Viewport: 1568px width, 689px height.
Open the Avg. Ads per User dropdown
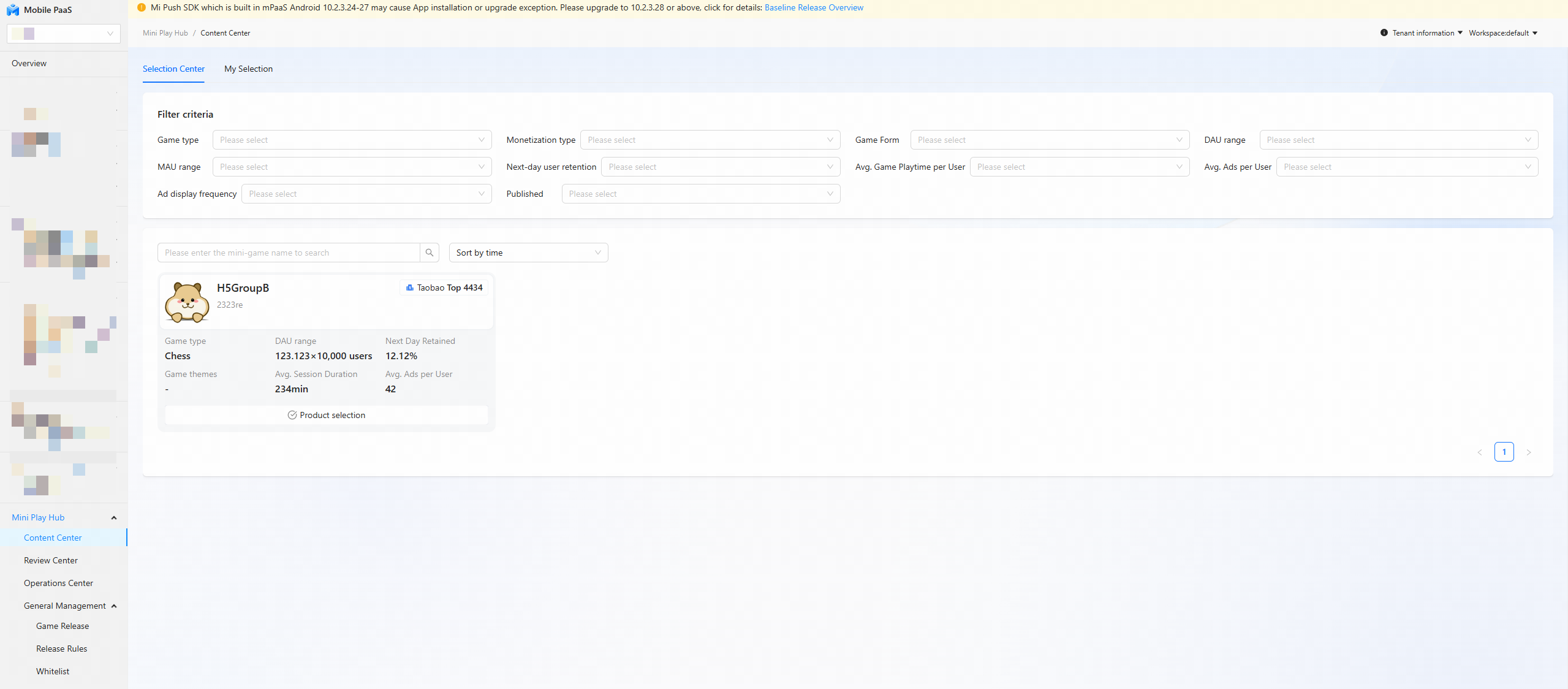[1407, 167]
